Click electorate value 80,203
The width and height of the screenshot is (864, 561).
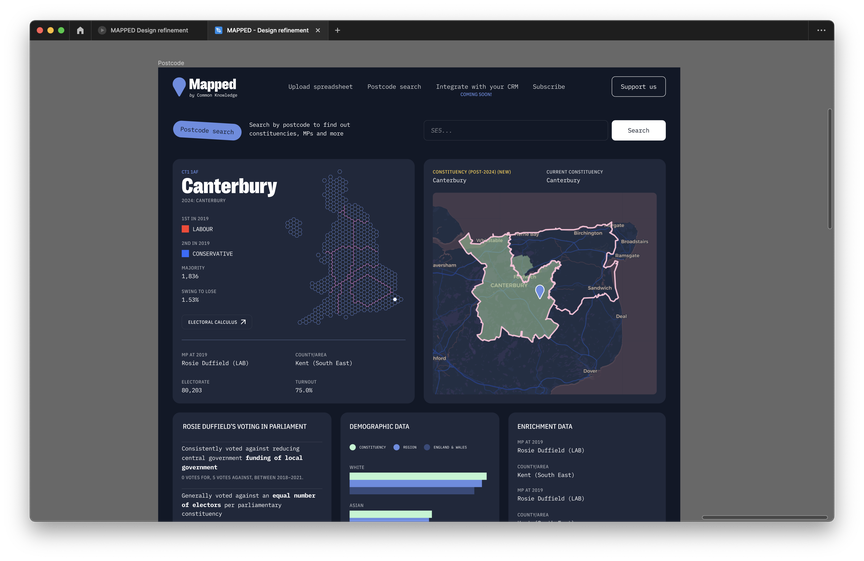(192, 390)
